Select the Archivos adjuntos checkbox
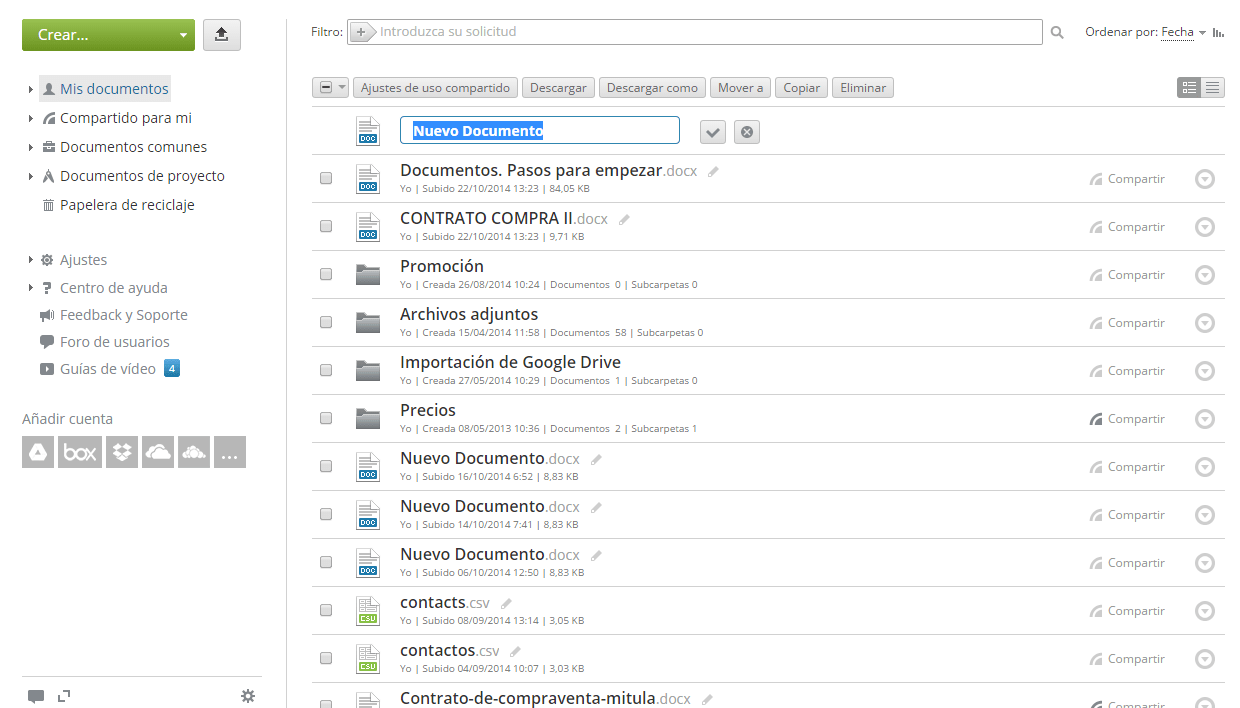This screenshot has width=1240, height=708. 326,322
